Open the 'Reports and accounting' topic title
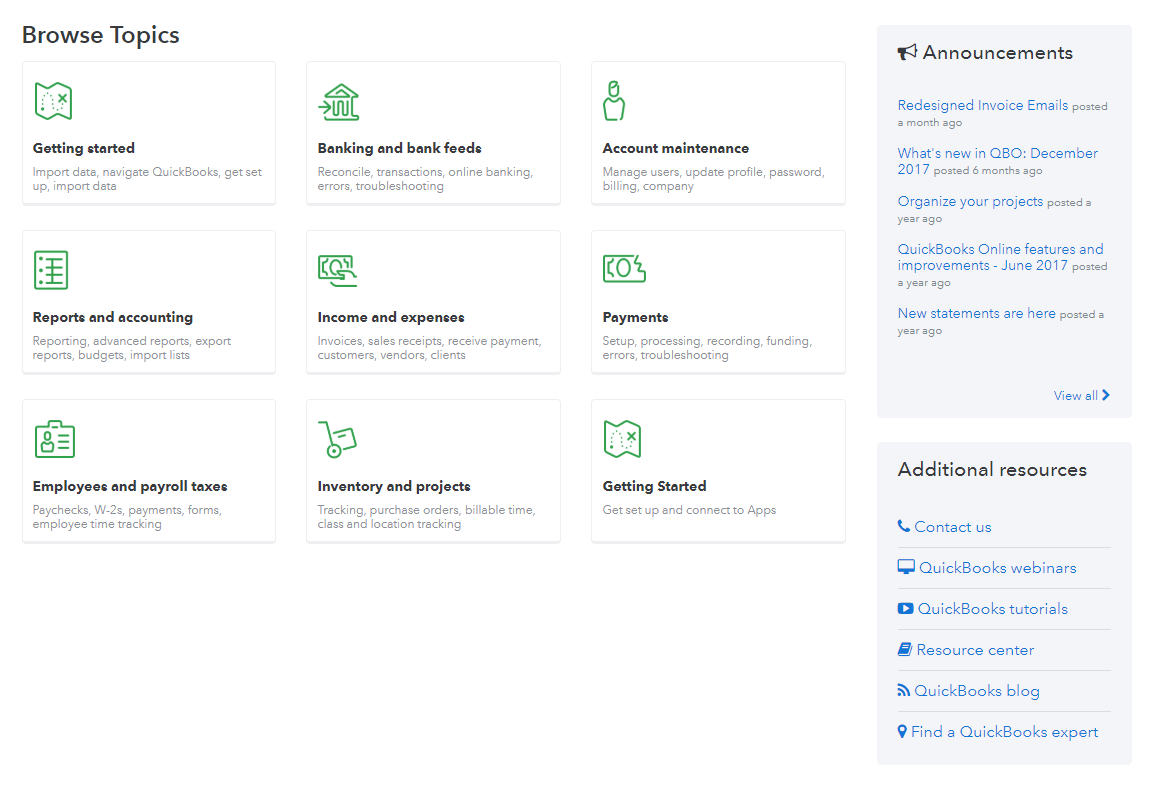Image resolution: width=1153 pixels, height=786 pixels. (x=113, y=317)
